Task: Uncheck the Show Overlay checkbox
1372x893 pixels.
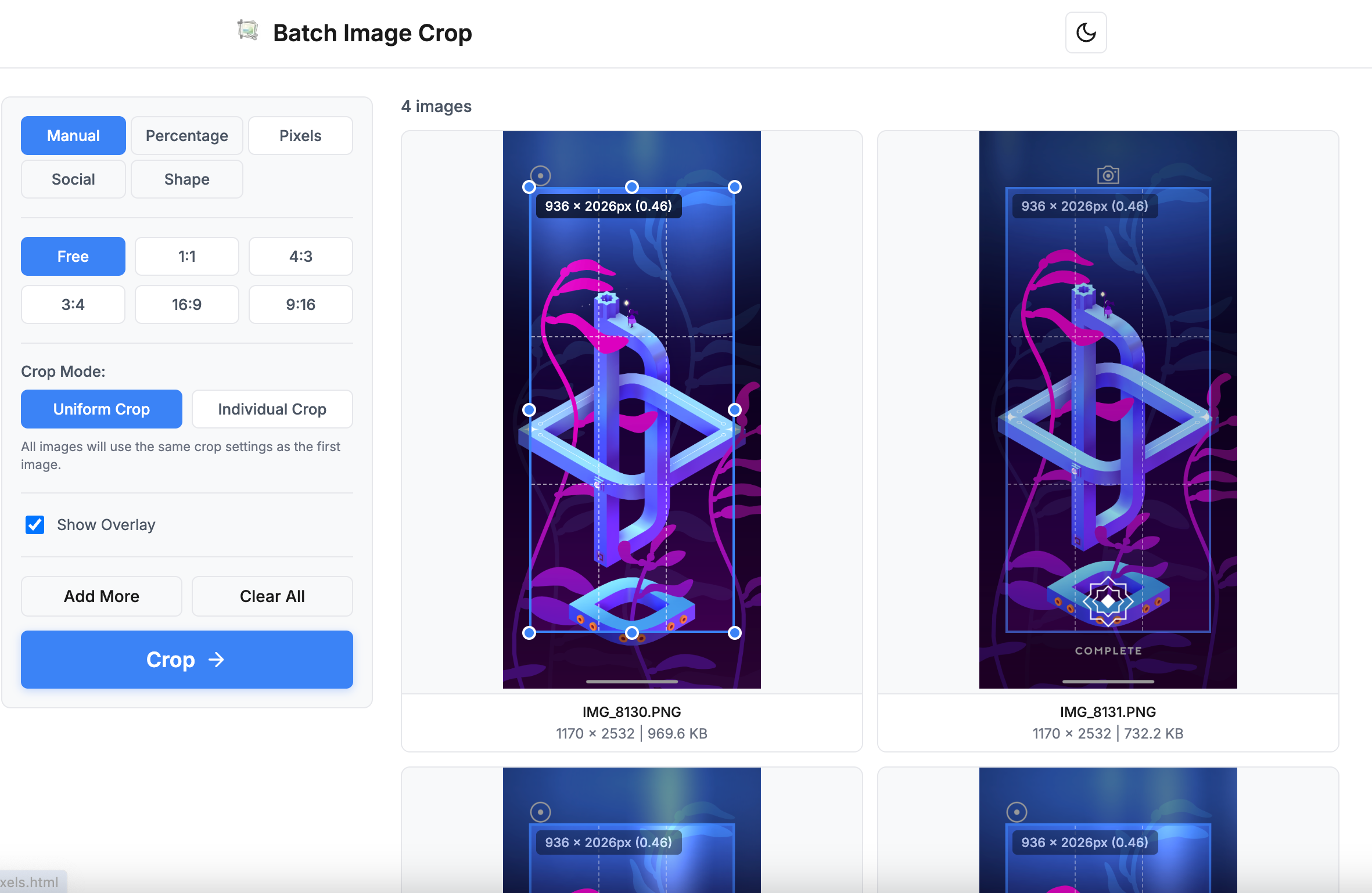Action: tap(35, 525)
